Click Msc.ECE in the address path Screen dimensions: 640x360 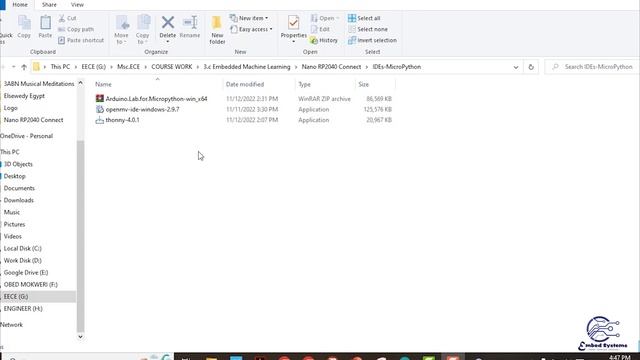128,67
